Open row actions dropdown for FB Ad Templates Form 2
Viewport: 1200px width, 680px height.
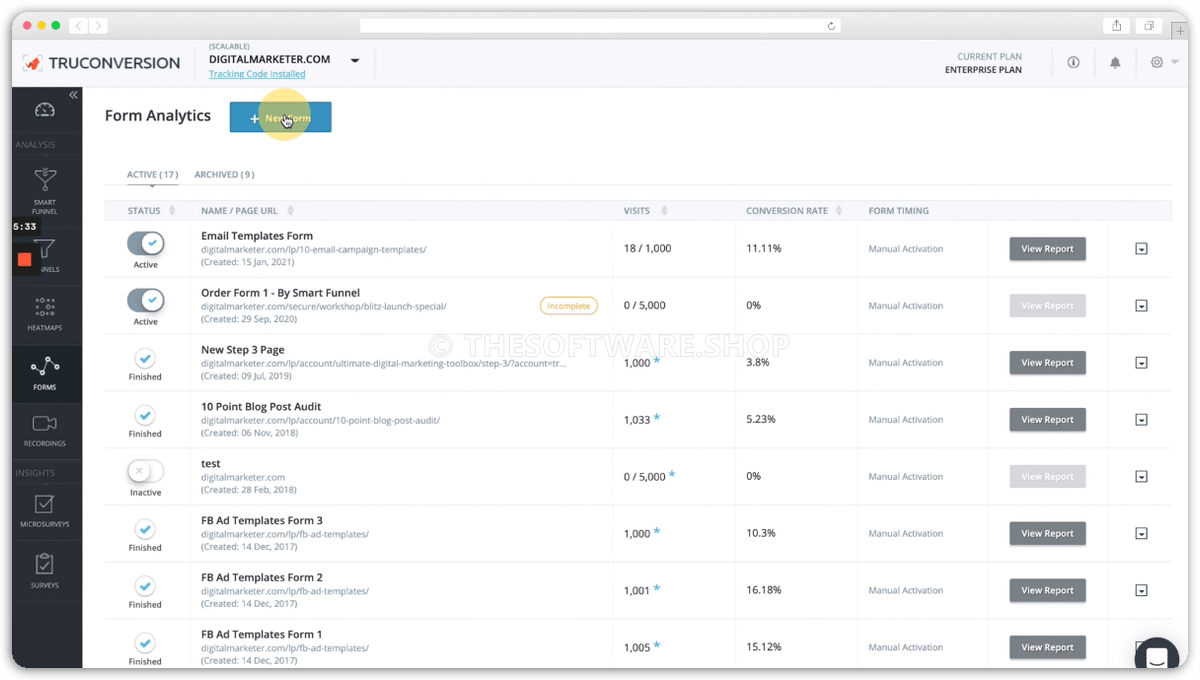pyautogui.click(x=1141, y=591)
